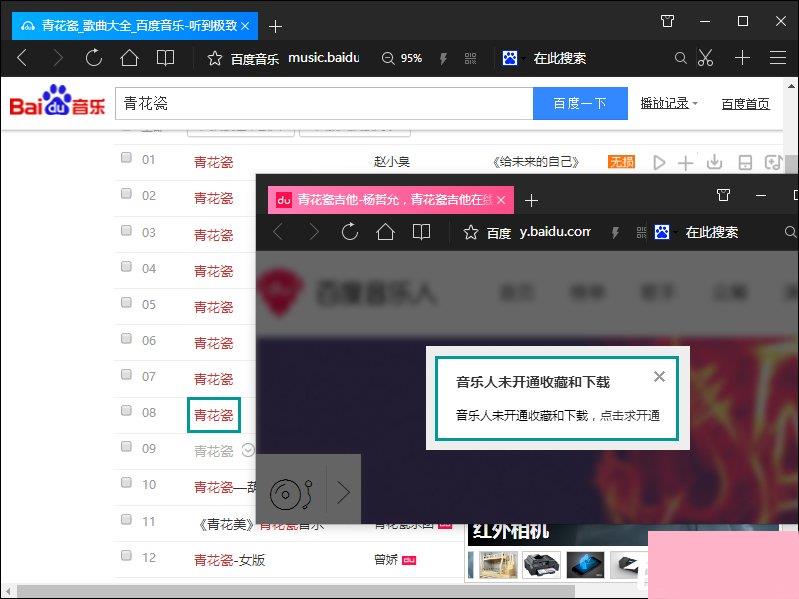Screen dimensions: 799x599
Task: Open scissors screenshot tool
Action: (705, 58)
